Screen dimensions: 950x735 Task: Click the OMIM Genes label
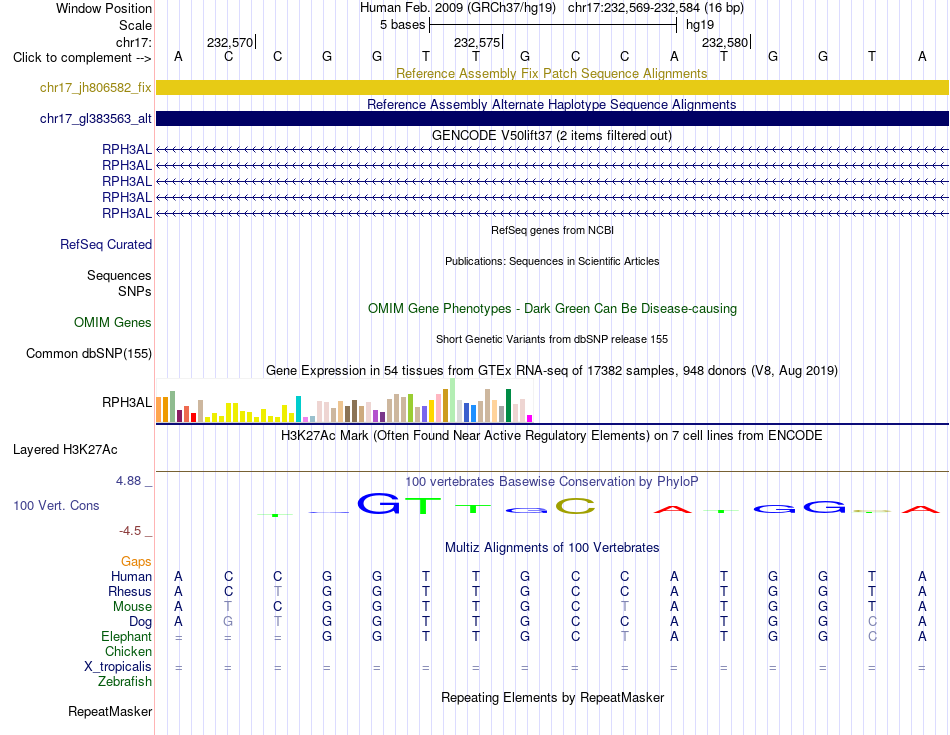point(113,322)
